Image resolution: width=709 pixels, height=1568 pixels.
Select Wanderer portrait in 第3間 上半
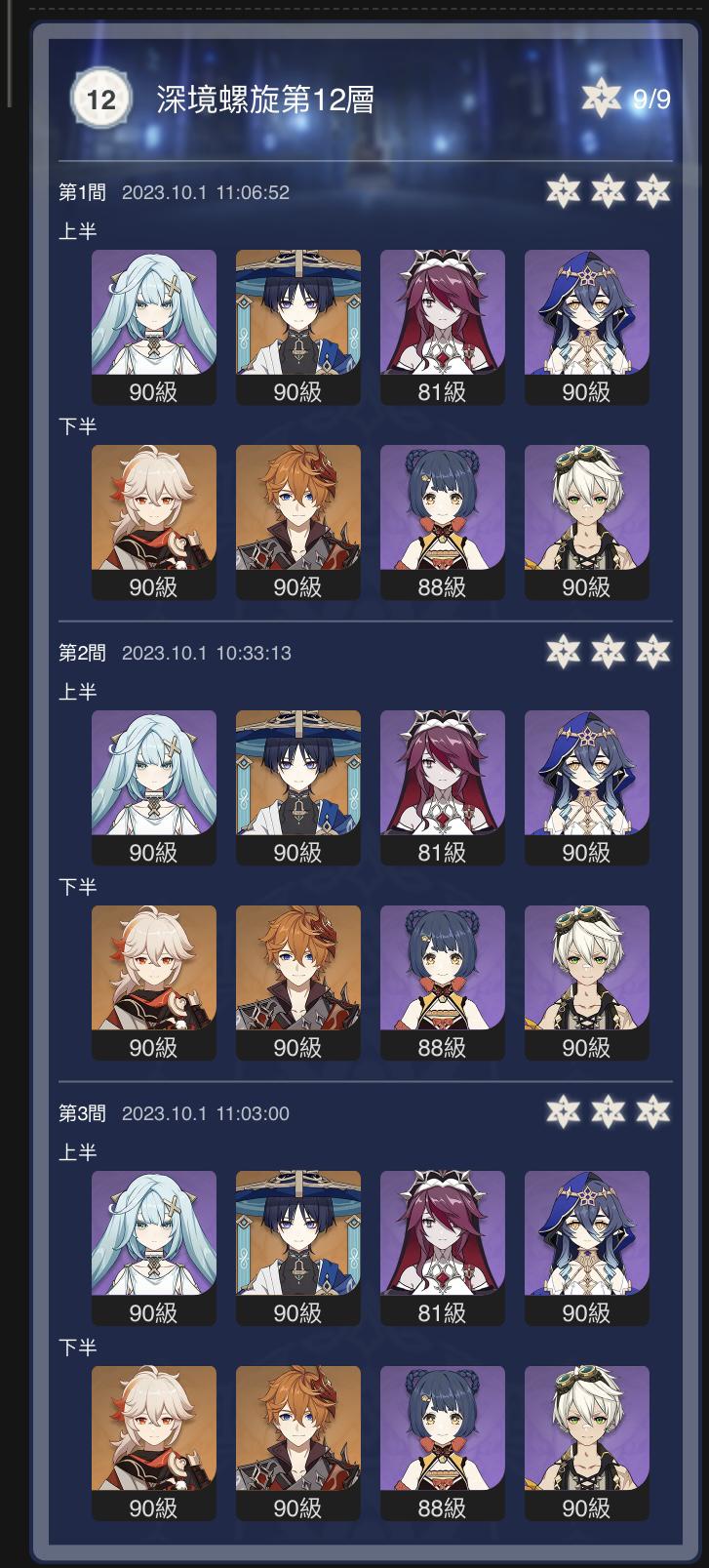tap(298, 1248)
